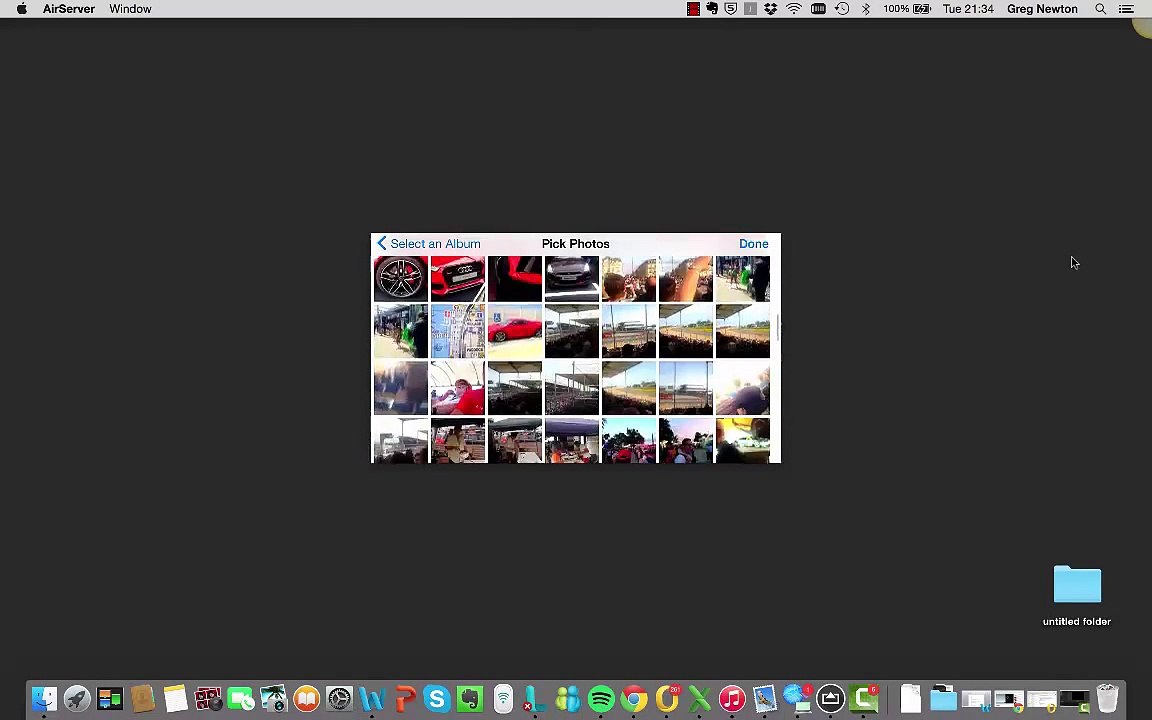
Task: Open MSN Messenger in the Dock
Action: tap(568, 699)
